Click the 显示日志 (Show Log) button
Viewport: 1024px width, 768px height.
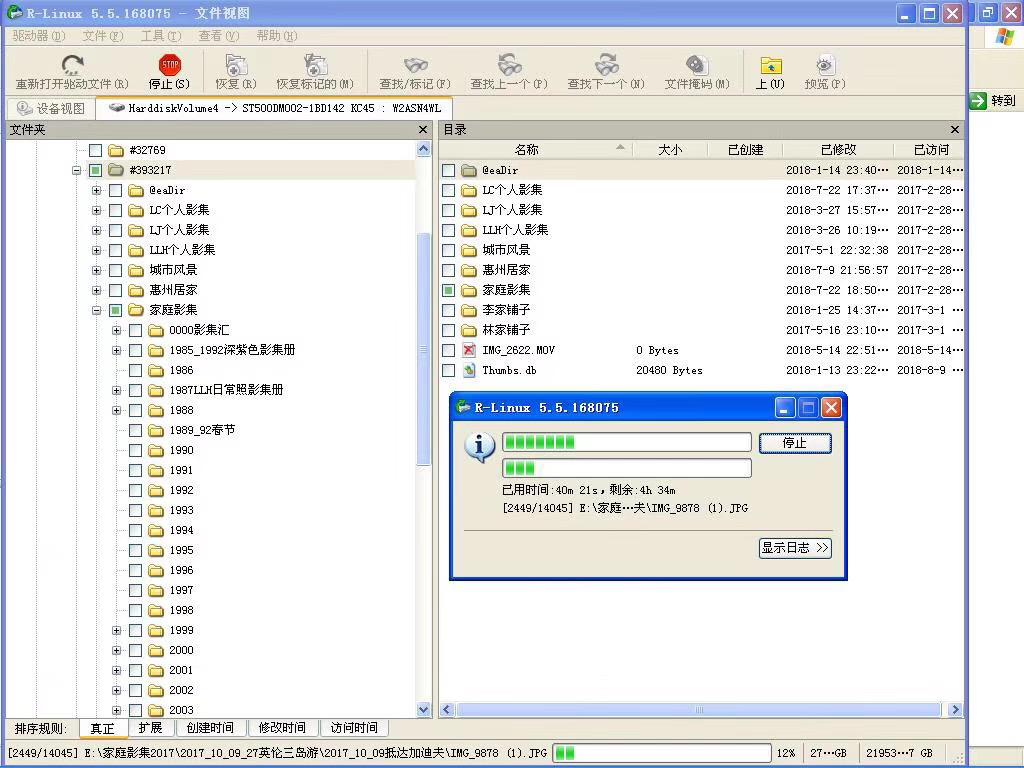795,548
